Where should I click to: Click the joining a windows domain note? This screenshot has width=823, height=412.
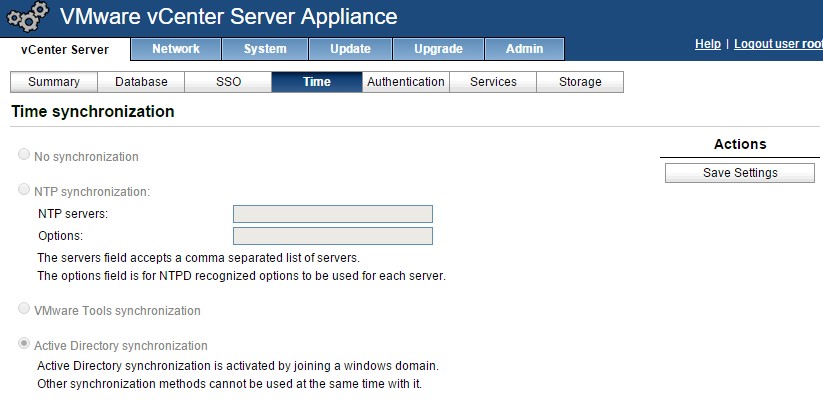point(238,366)
